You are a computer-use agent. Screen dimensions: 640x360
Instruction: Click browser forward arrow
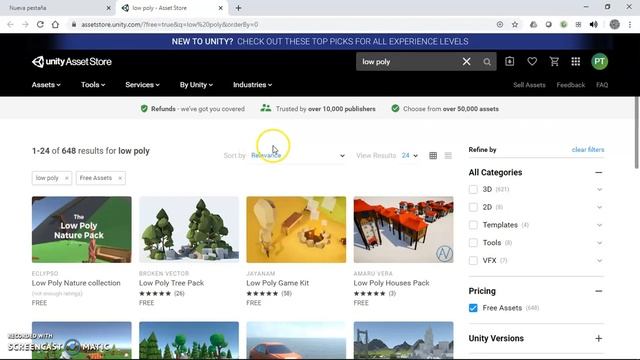(25, 24)
